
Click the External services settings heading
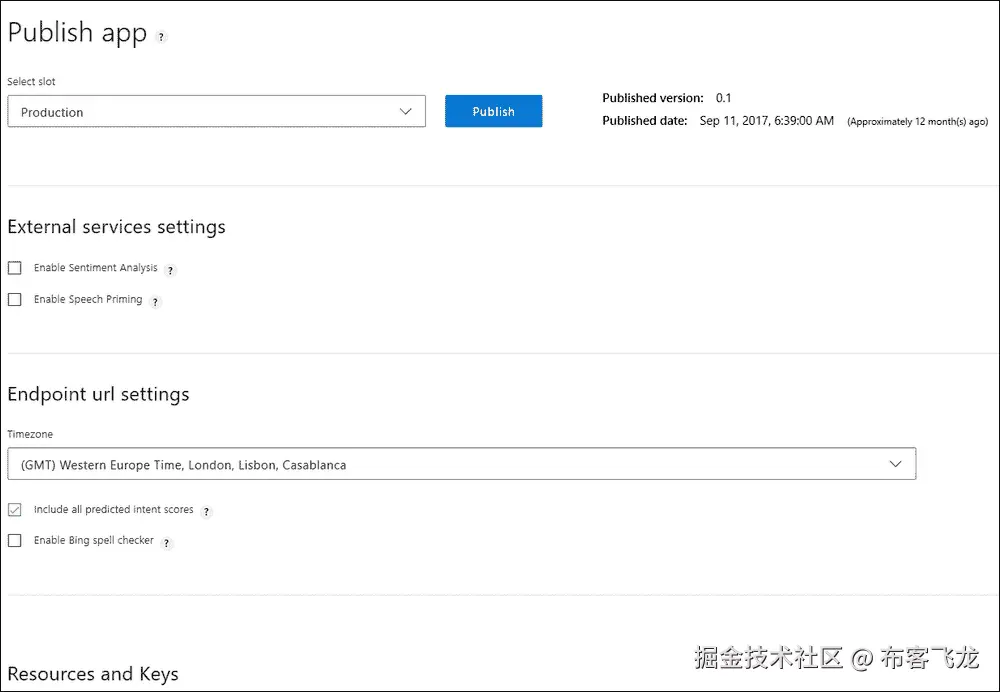116,227
